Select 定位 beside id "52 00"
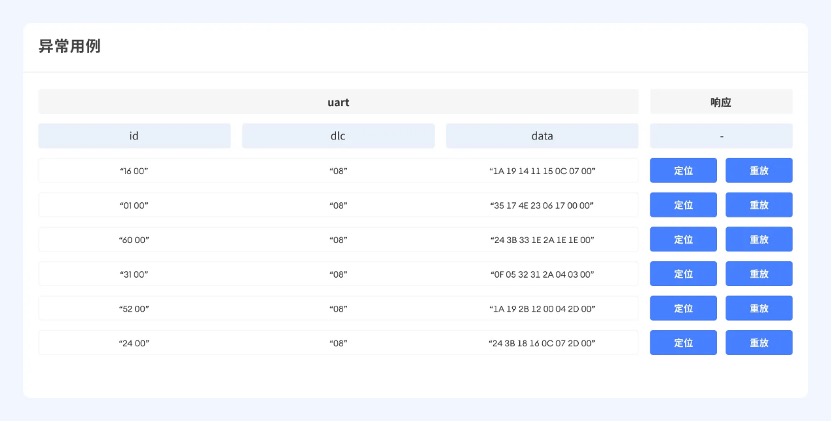The width and height of the screenshot is (832, 422). 683,309
